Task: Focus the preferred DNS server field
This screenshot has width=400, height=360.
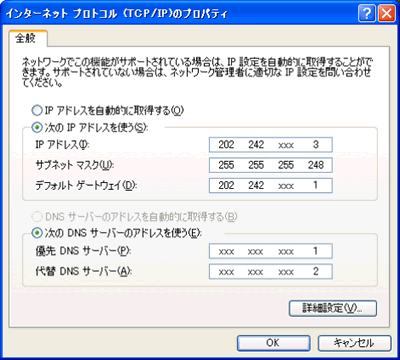Action: (x=271, y=251)
